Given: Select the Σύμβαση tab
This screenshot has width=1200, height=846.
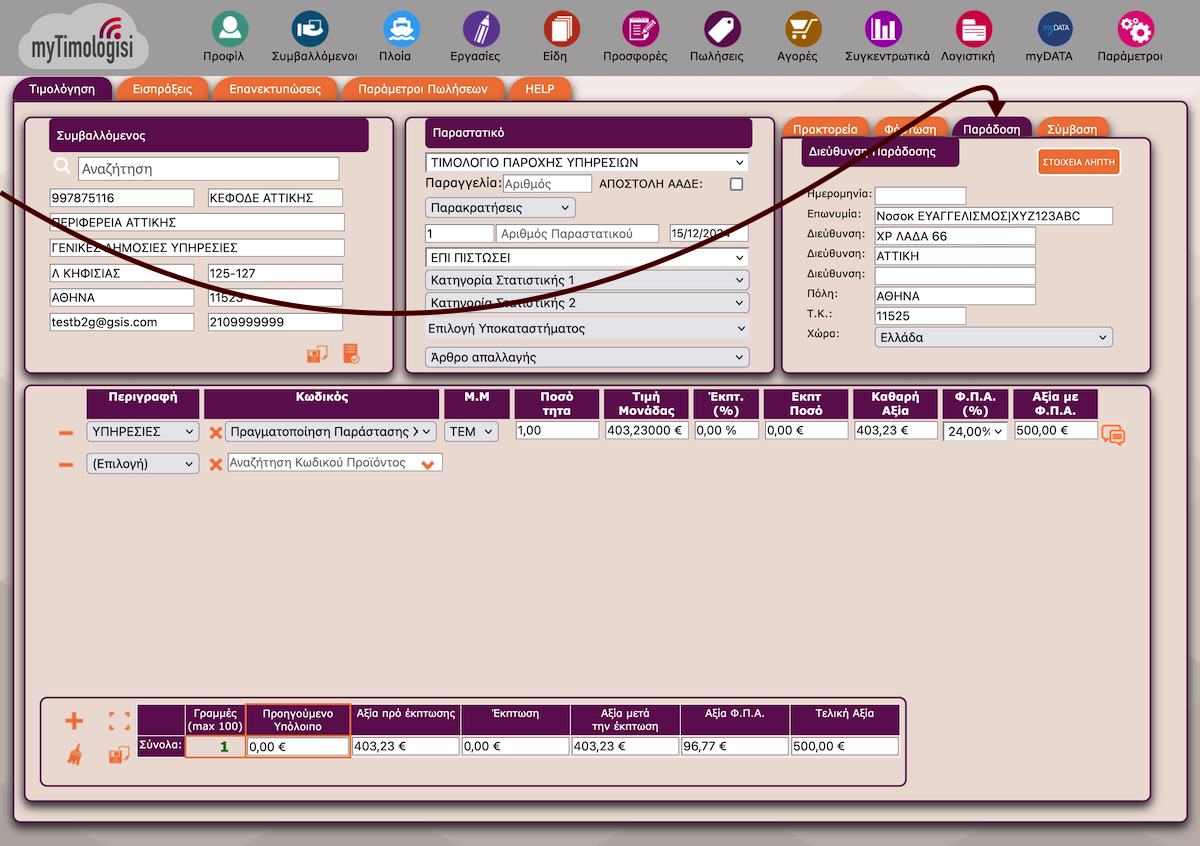Looking at the screenshot, I should (1072, 129).
